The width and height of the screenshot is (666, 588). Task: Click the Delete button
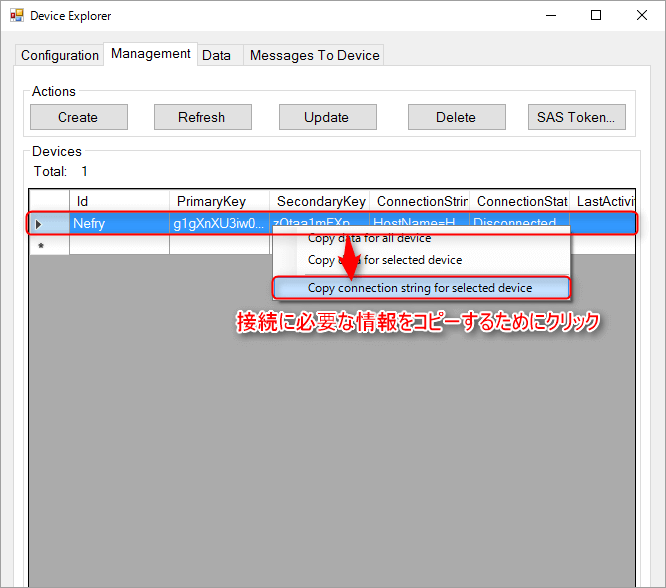click(x=456, y=117)
